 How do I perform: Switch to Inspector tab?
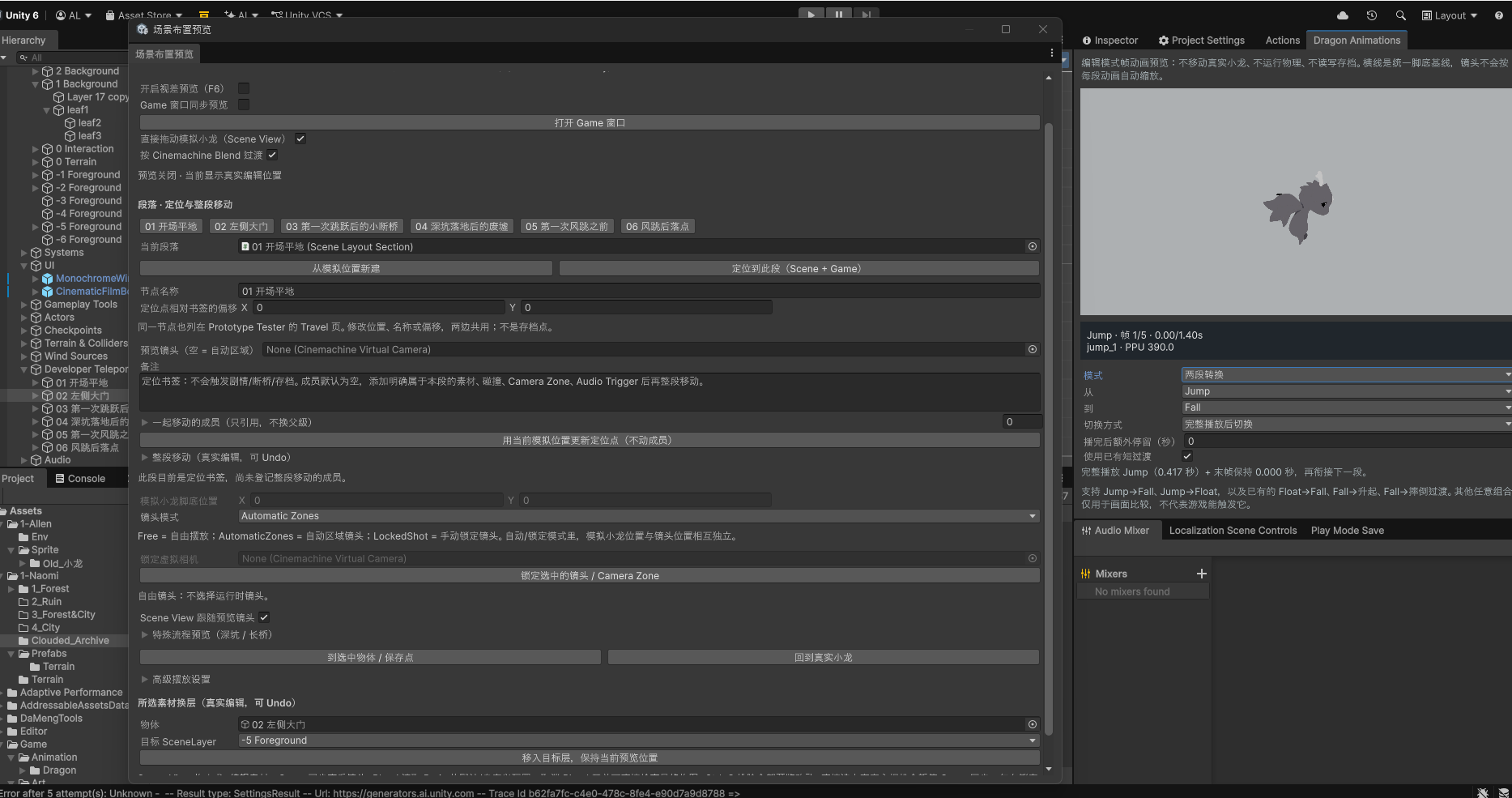point(1110,41)
